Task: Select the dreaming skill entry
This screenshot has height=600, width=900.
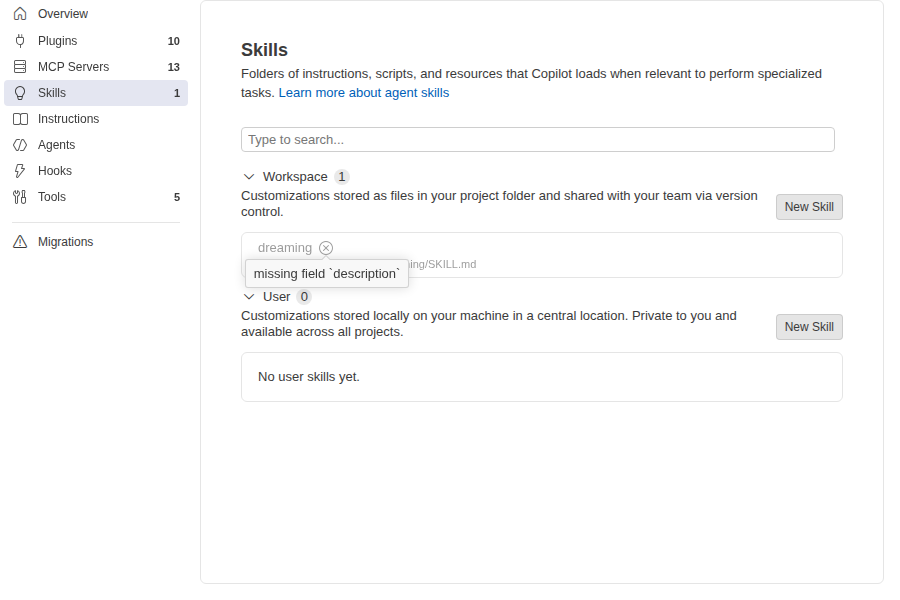Action: click(542, 255)
